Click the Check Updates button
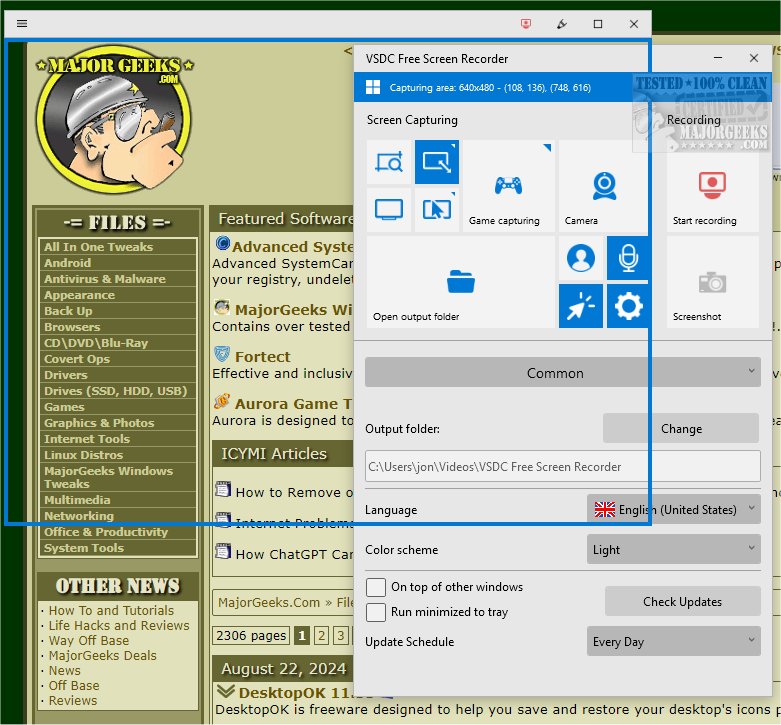Viewport: 781px width, 725px height. 682,601
